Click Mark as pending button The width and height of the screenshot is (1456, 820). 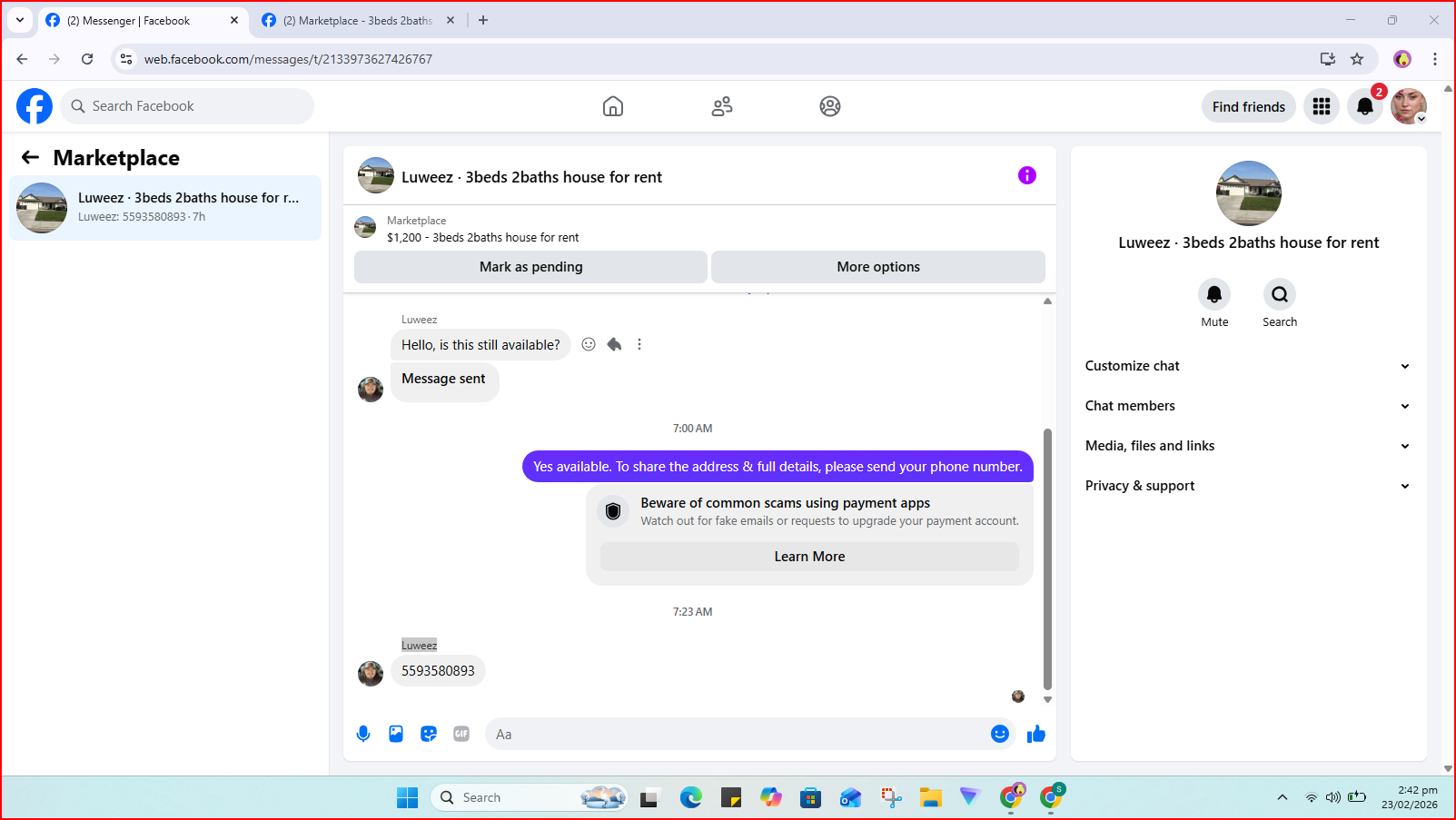[x=530, y=267]
